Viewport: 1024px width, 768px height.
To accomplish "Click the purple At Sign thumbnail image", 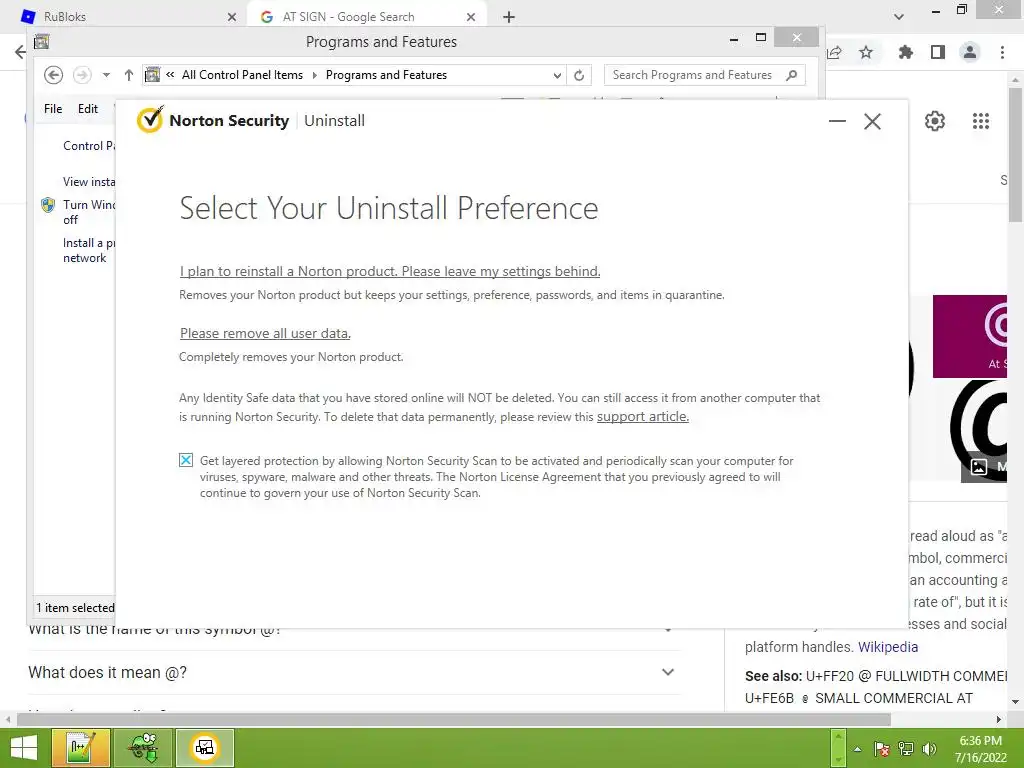I will pyautogui.click(x=970, y=336).
